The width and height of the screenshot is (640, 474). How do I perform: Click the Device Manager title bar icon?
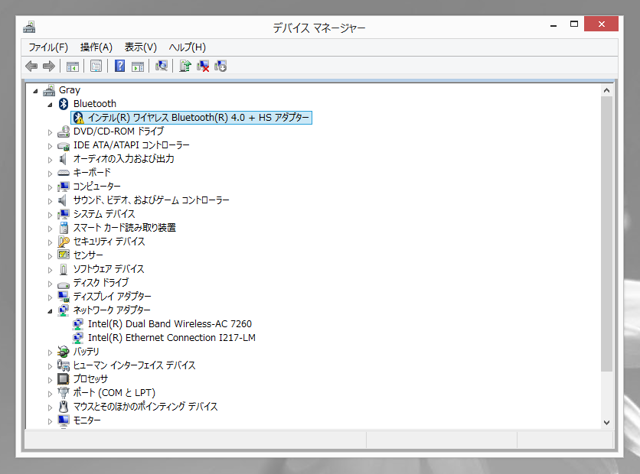tap(29, 27)
